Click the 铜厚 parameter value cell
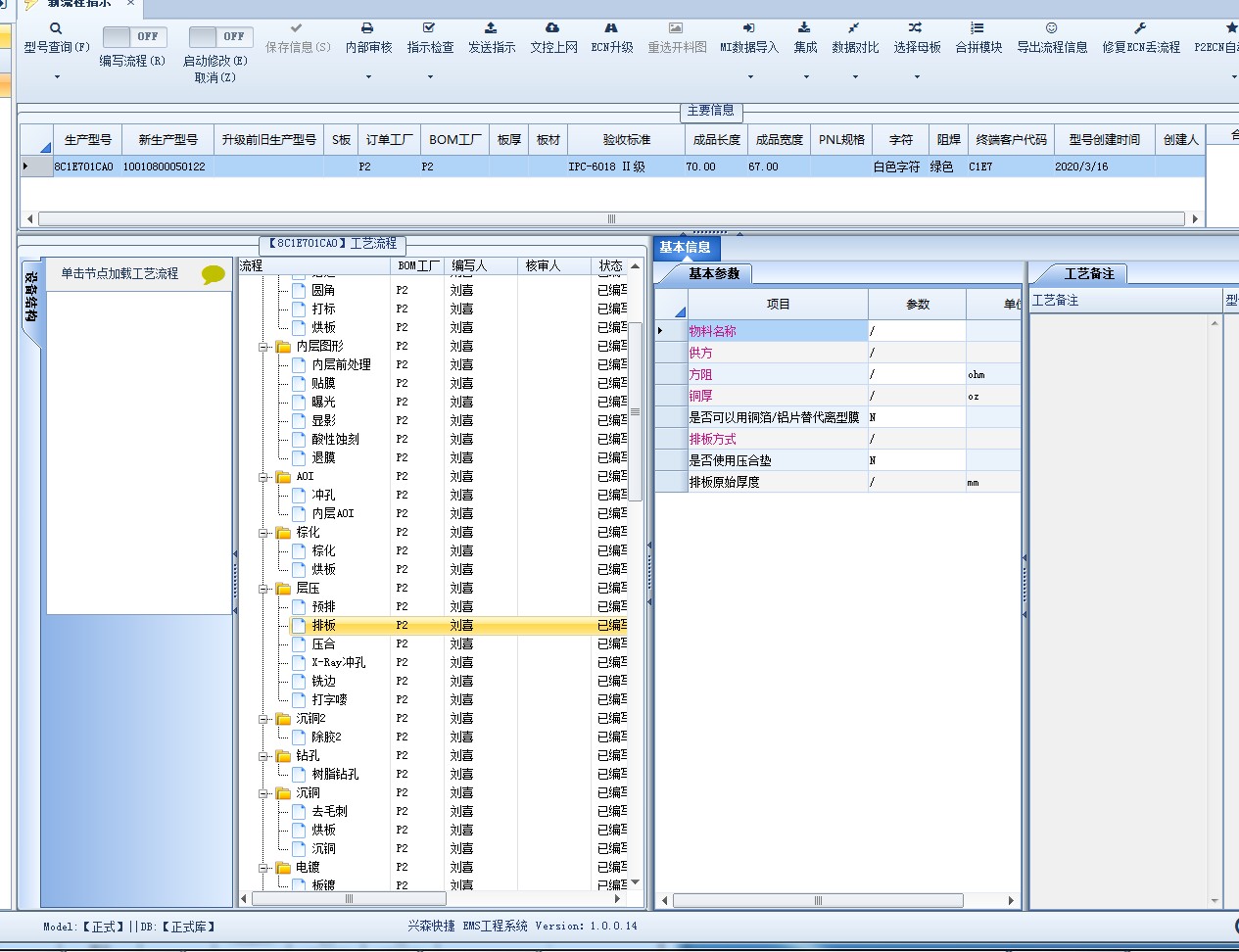Viewport: 1239px width, 952px height. (x=917, y=396)
